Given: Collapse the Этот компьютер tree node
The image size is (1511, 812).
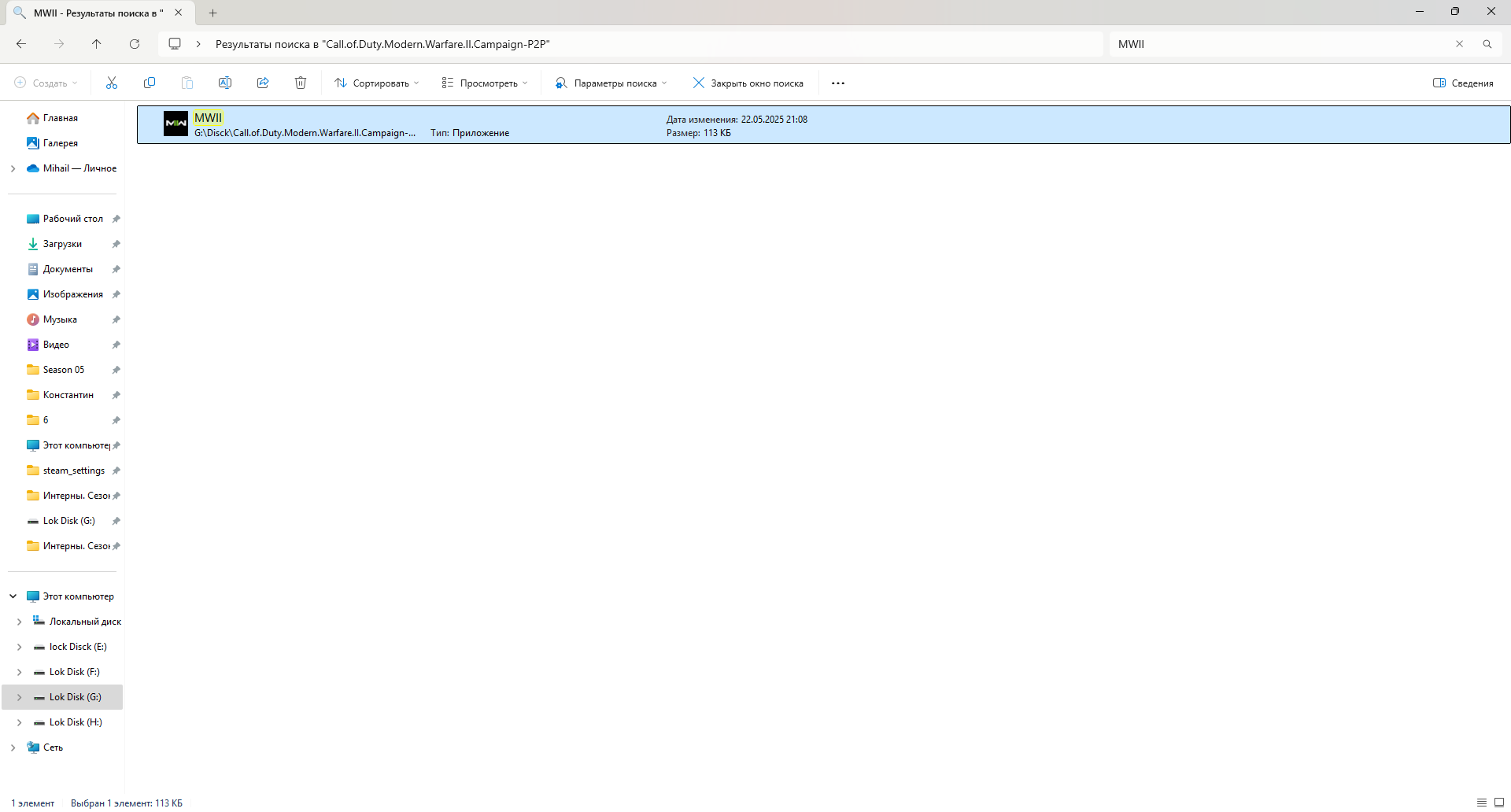Looking at the screenshot, I should (x=13, y=596).
